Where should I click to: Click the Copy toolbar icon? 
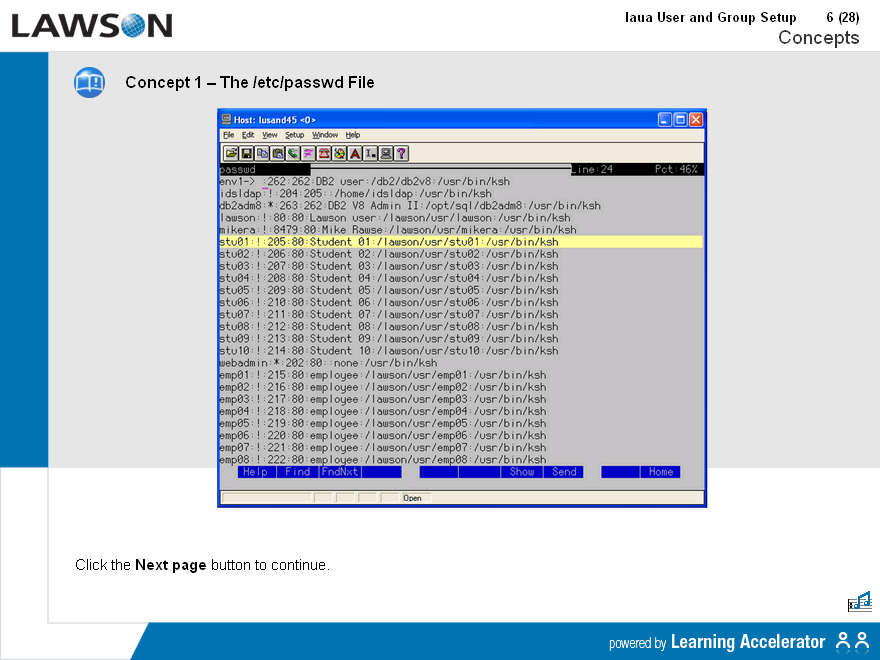pyautogui.click(x=262, y=153)
